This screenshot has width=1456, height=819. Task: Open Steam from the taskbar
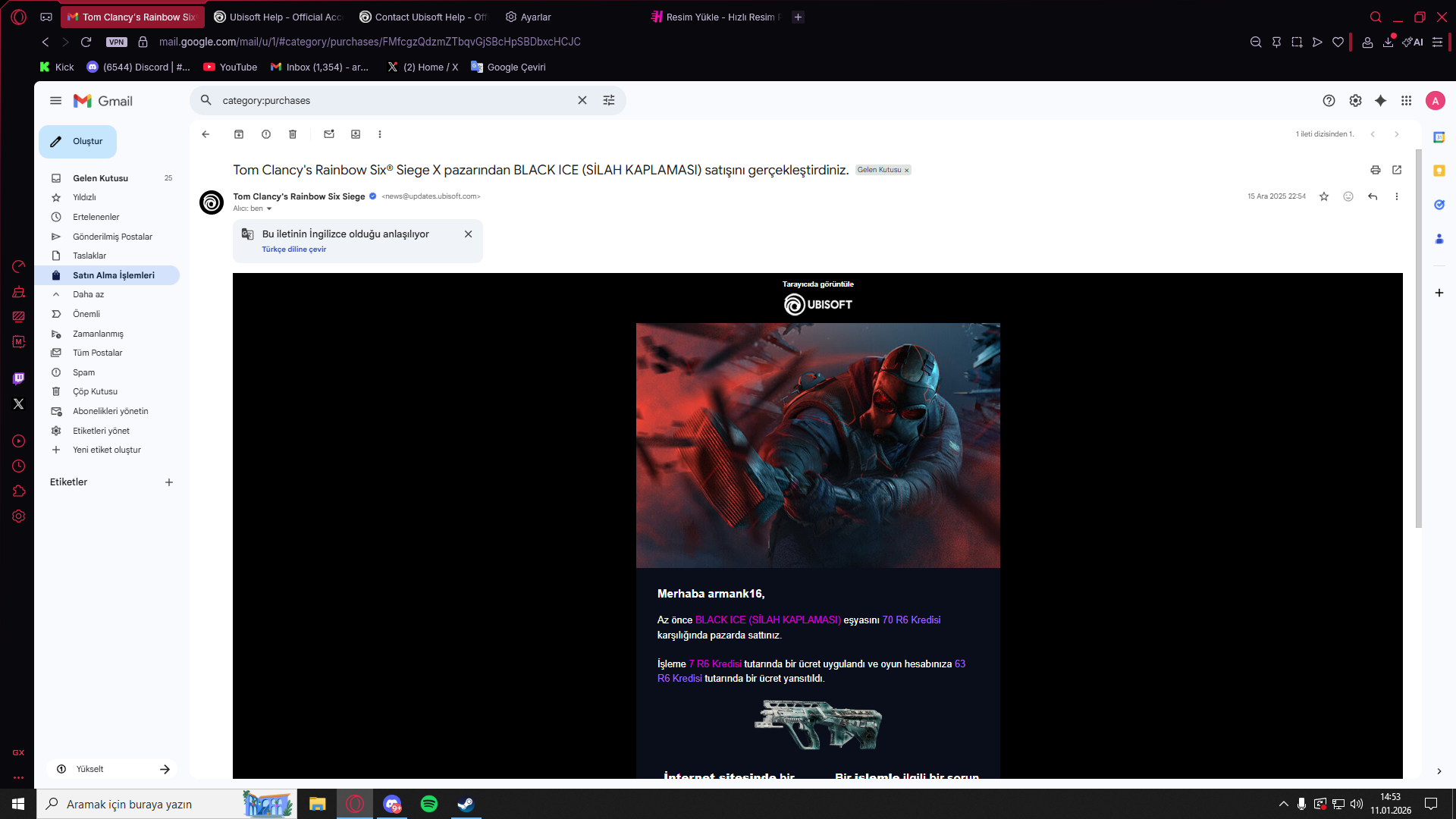click(466, 804)
